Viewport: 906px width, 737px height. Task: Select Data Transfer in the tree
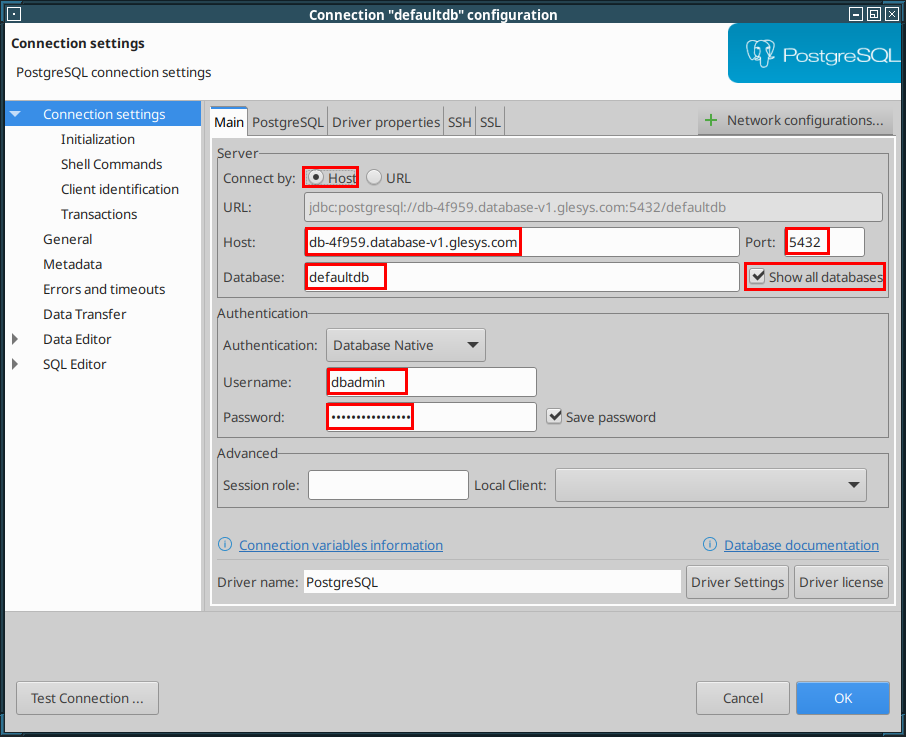tap(84, 314)
